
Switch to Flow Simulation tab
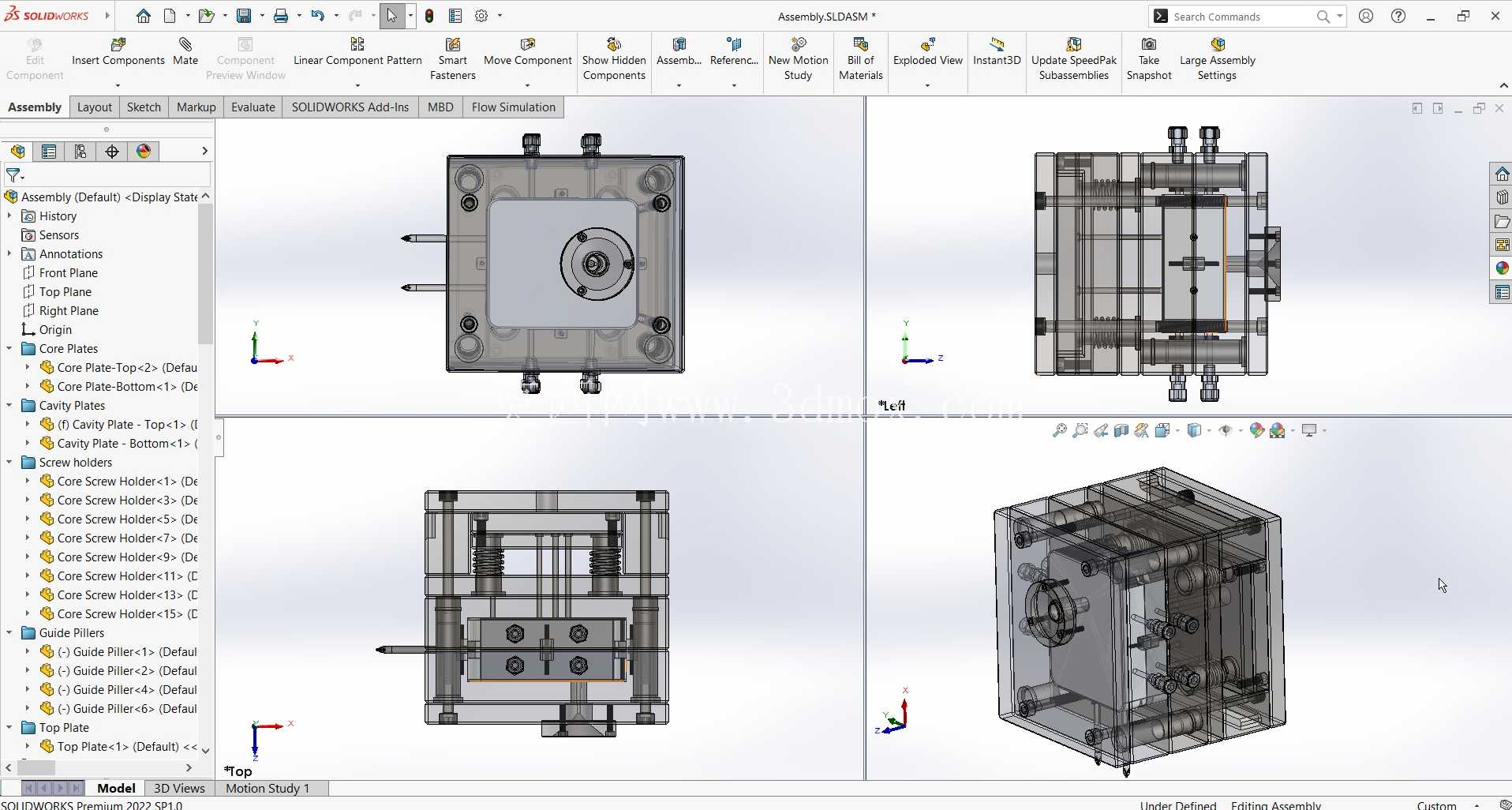point(514,107)
